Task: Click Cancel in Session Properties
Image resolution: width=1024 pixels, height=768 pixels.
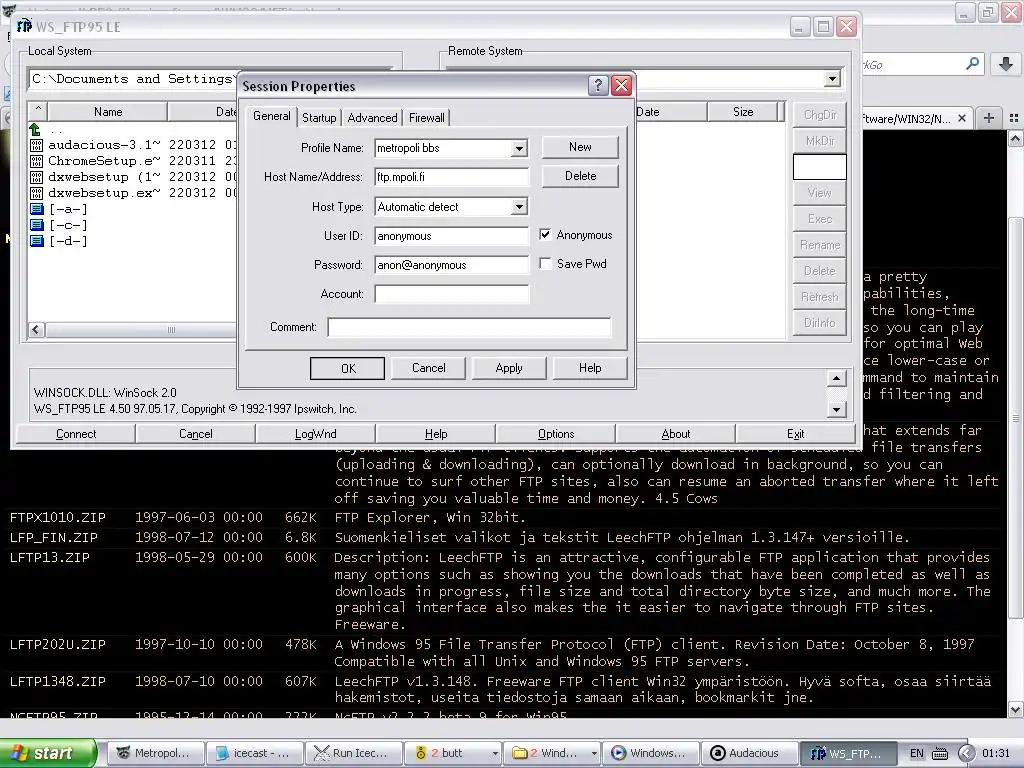Action: click(428, 368)
